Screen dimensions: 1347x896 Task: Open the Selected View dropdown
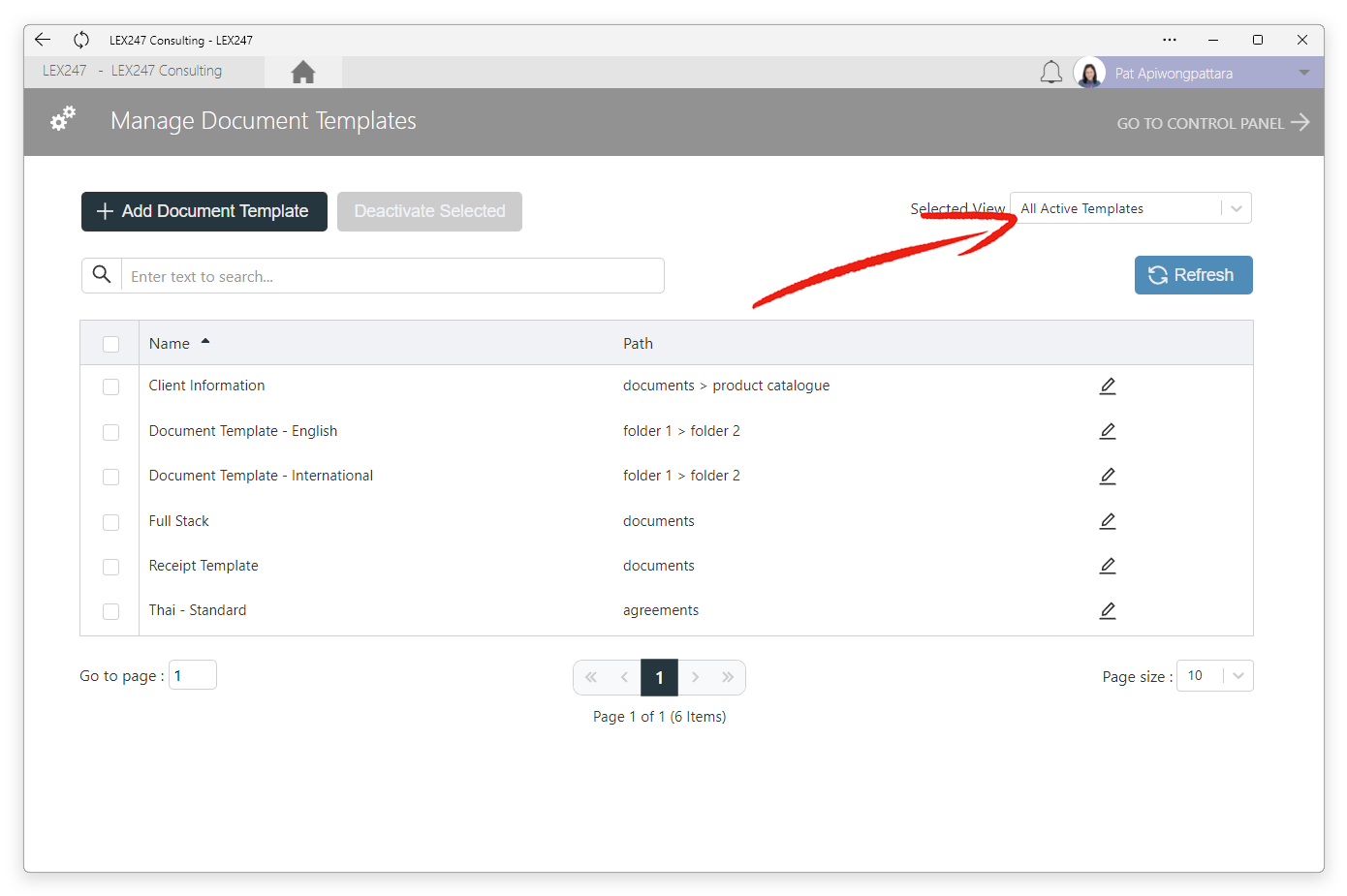click(x=1130, y=208)
